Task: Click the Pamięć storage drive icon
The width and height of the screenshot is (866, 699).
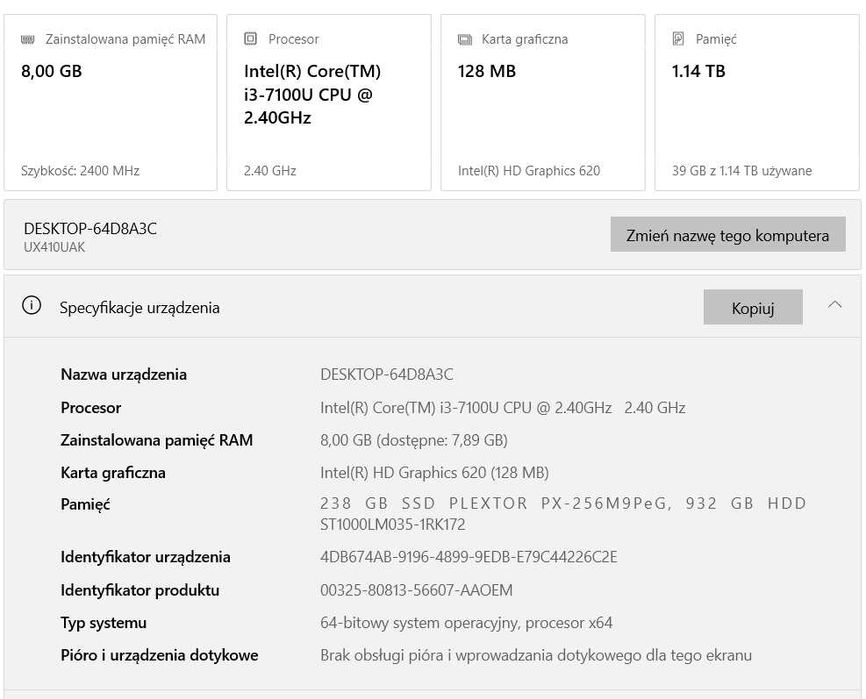Action: click(x=678, y=39)
